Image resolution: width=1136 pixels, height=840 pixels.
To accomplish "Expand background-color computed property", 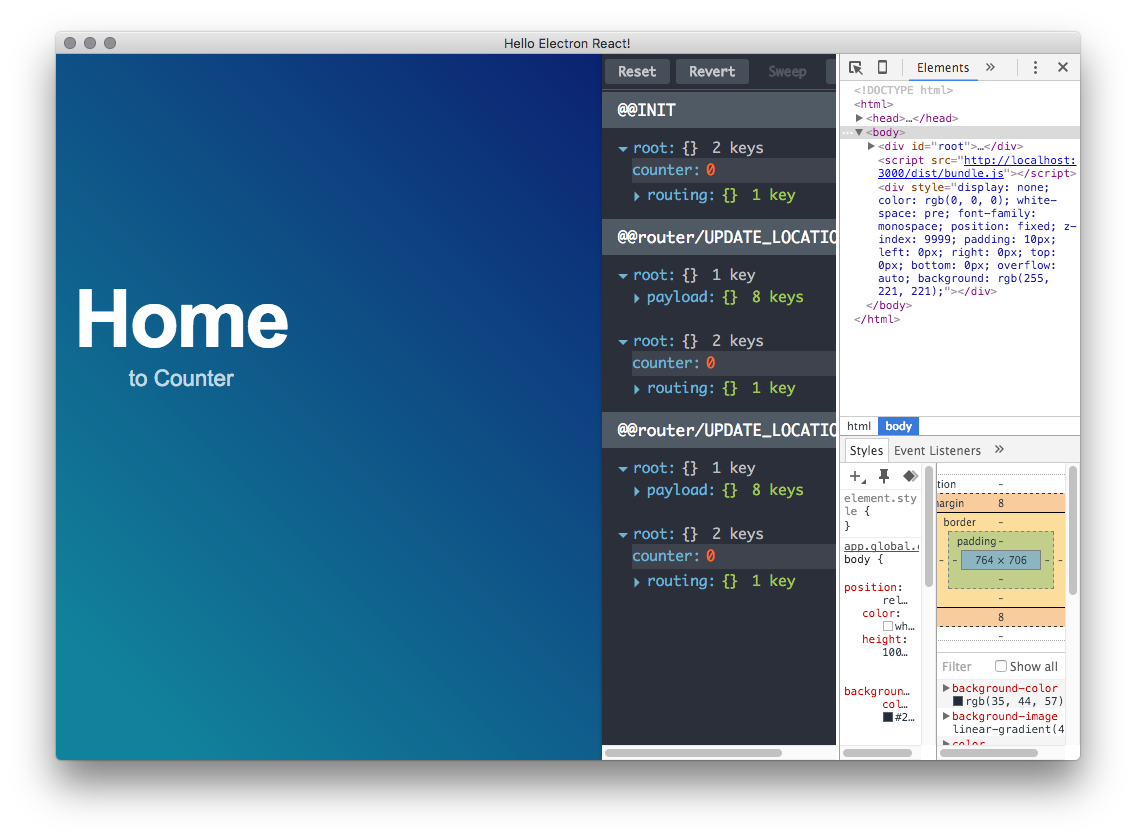I will click(945, 688).
